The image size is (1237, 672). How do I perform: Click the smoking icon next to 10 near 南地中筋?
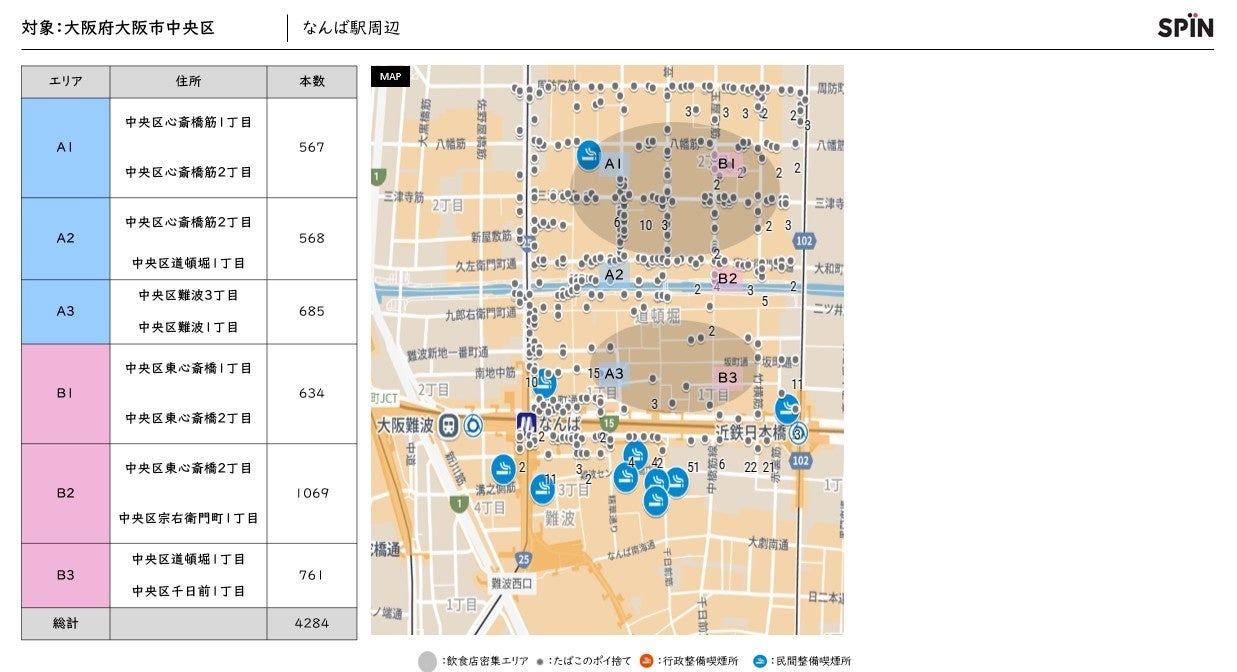point(546,384)
